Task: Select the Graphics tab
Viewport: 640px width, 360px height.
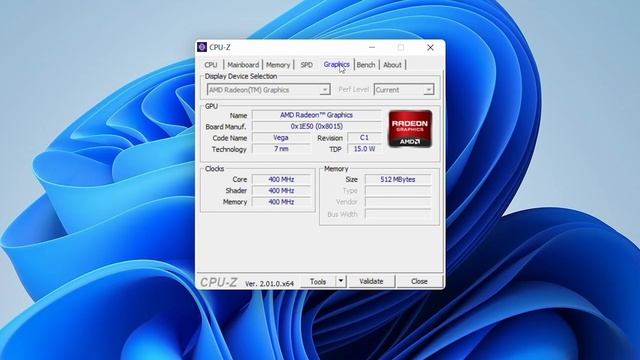Action: point(336,64)
